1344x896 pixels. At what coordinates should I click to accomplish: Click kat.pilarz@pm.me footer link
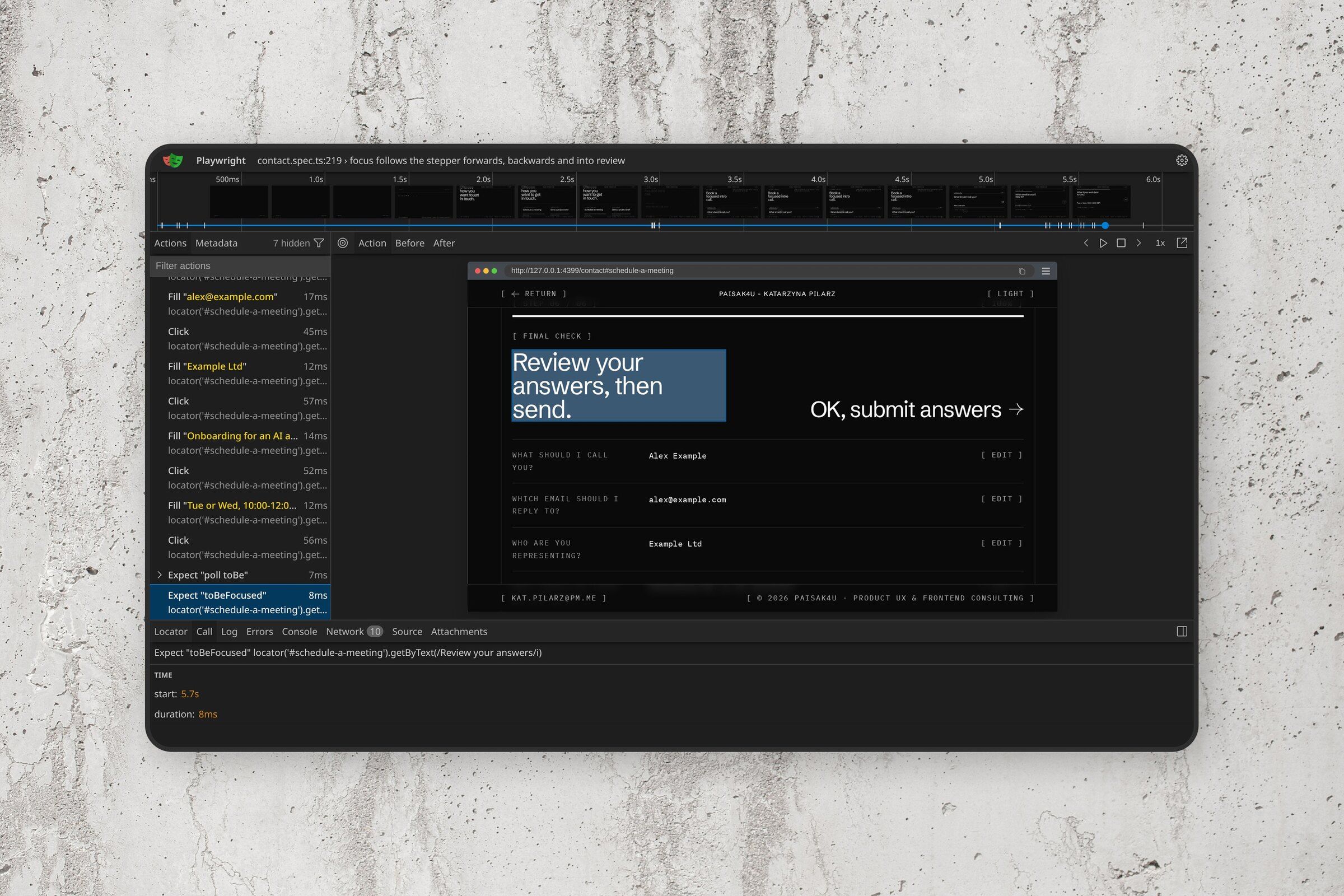[553, 598]
